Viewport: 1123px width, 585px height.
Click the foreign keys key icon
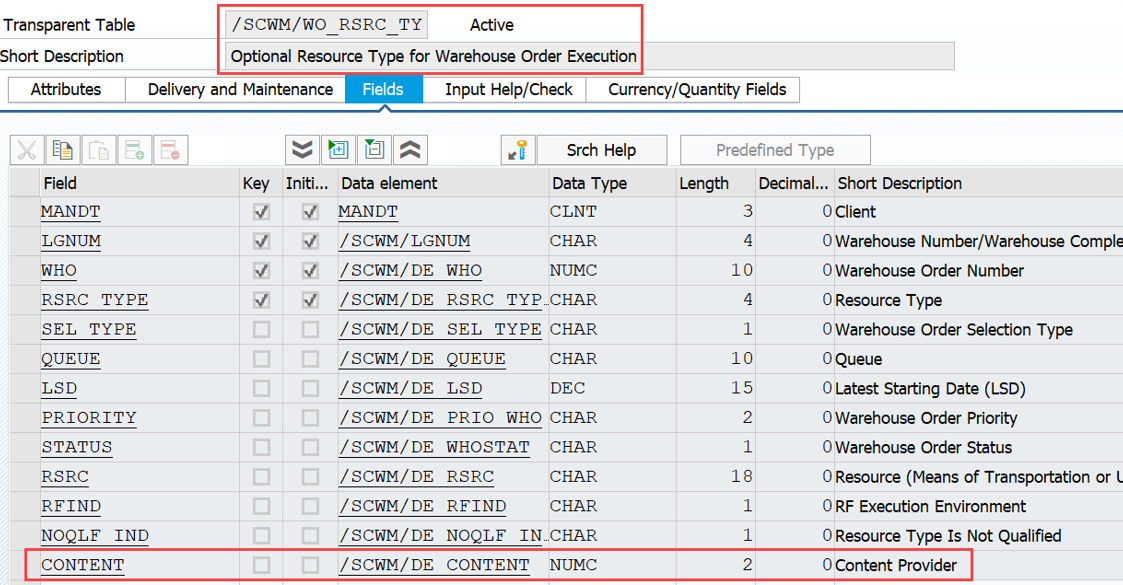pos(518,150)
